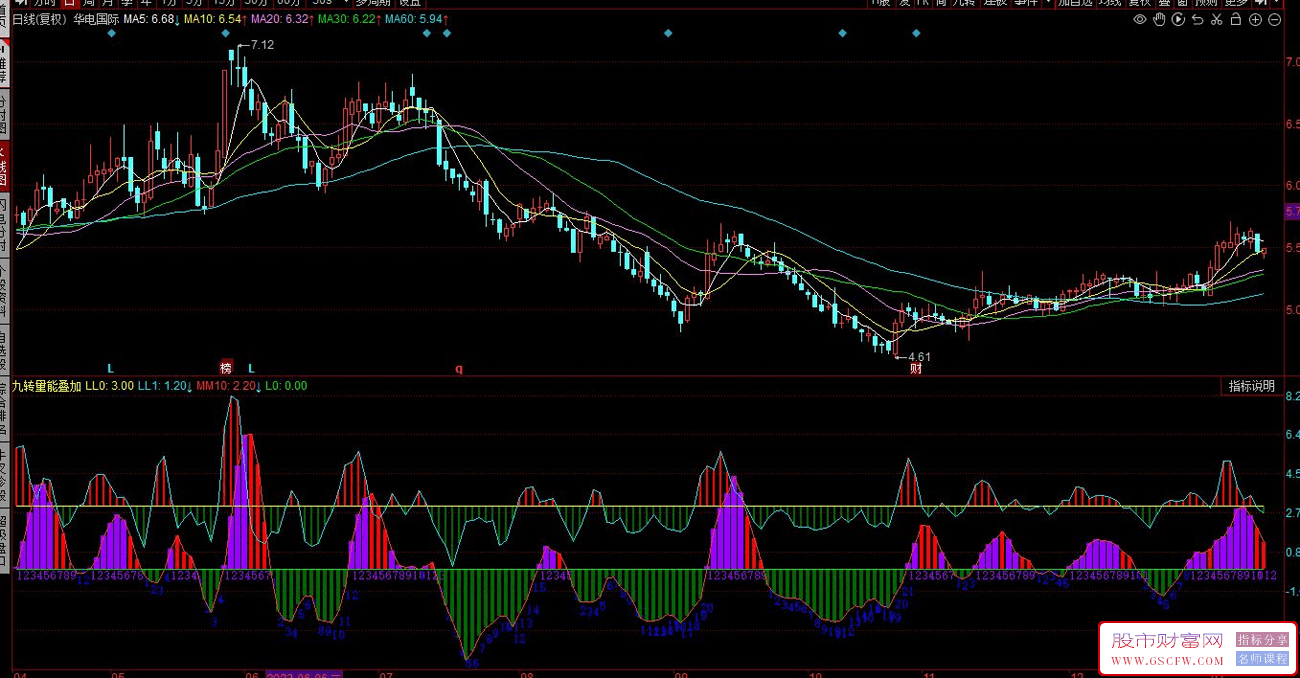The image size is (1300, 678).
Task: Click the 连板 toolbar button
Action: (x=995, y=4)
